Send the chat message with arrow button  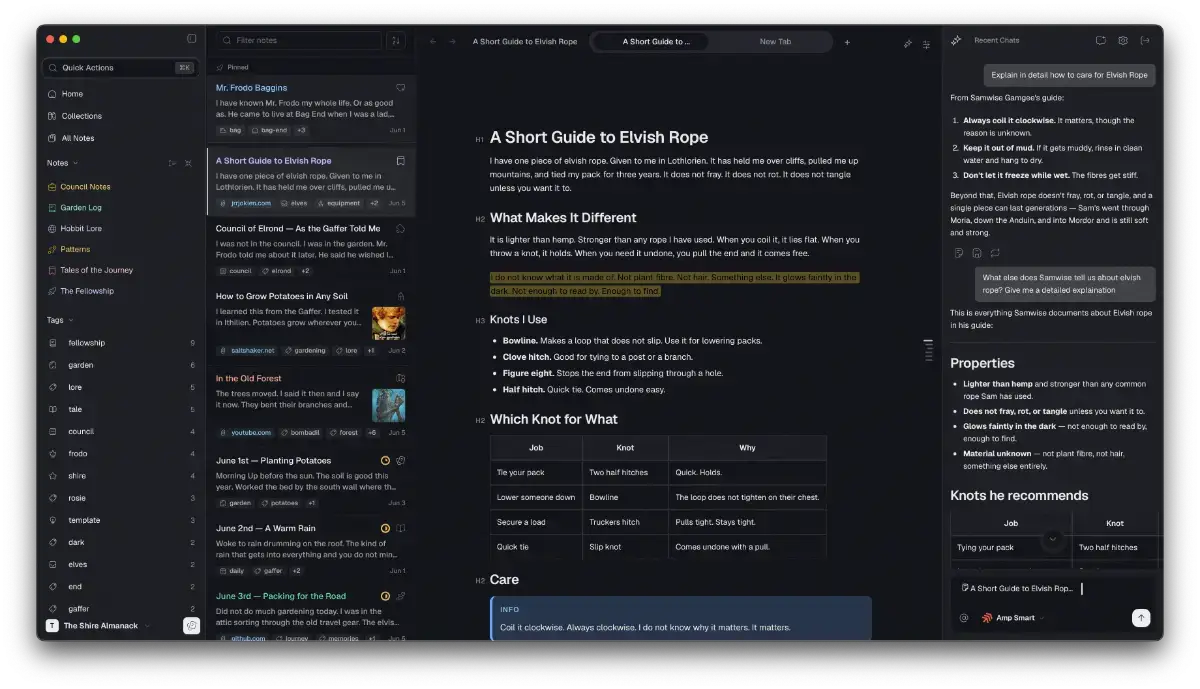(1141, 618)
